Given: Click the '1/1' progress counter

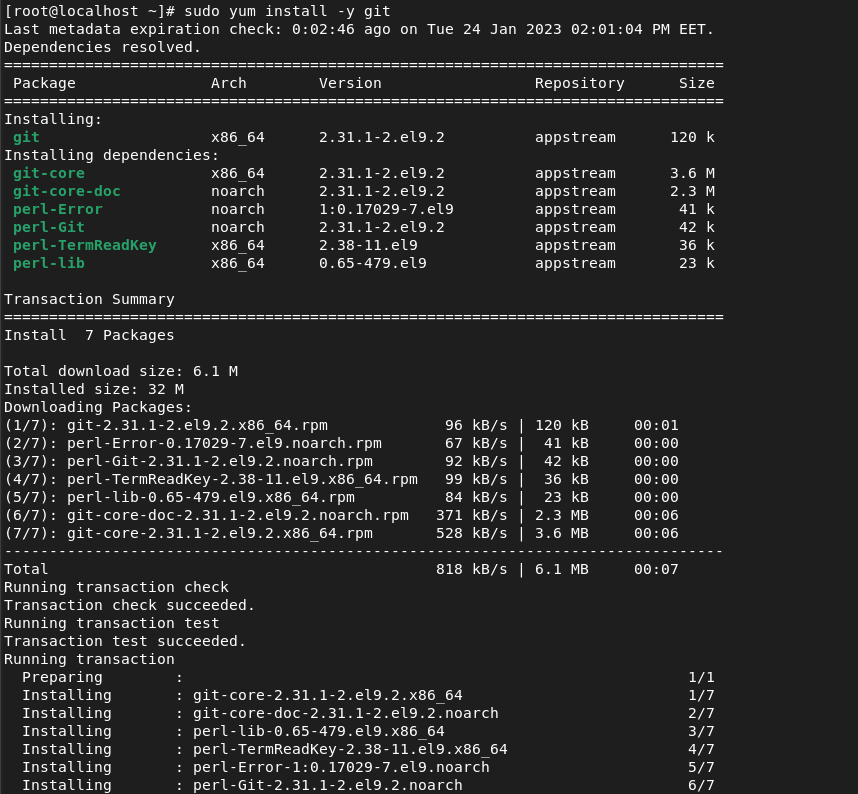Looking at the screenshot, I should [x=701, y=678].
